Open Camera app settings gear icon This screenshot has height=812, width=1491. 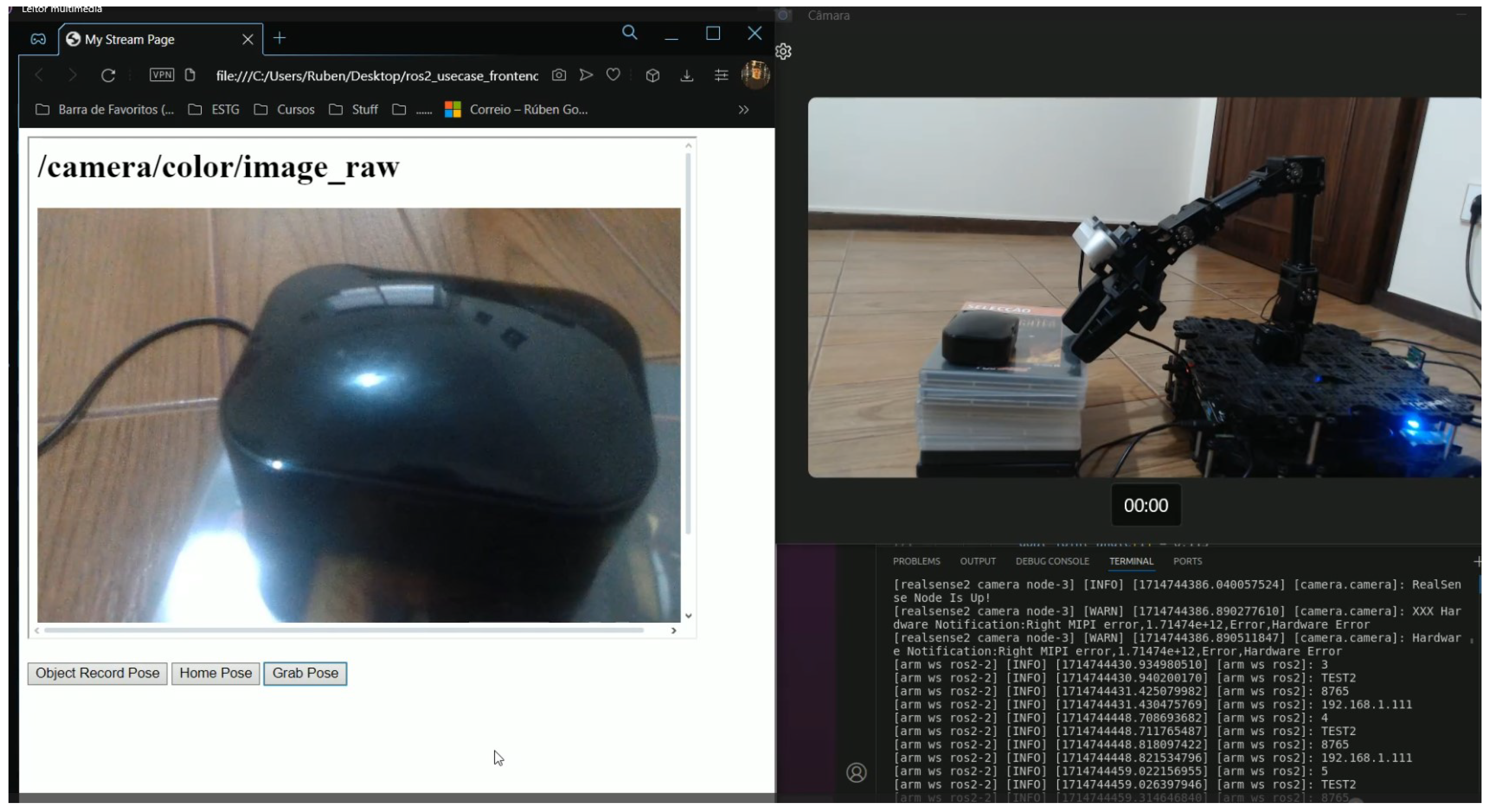(783, 51)
